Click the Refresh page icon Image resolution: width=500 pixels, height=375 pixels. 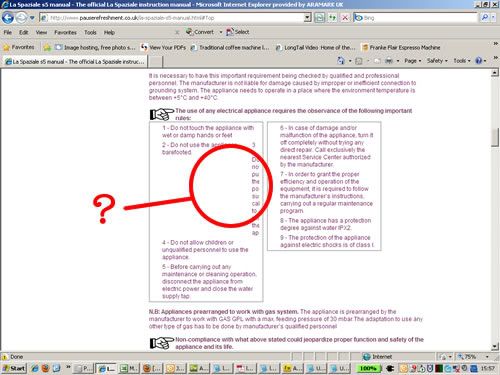pos(332,18)
